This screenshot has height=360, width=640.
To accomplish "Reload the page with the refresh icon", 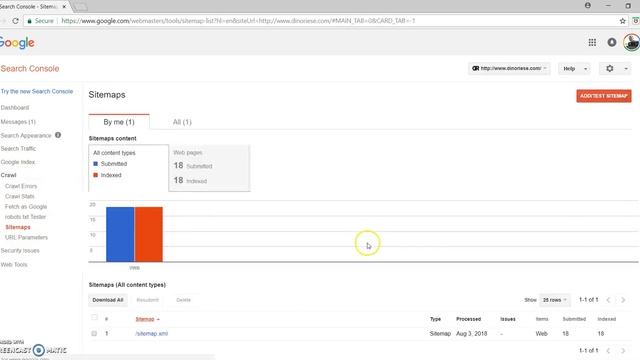I will tap(16, 21).
